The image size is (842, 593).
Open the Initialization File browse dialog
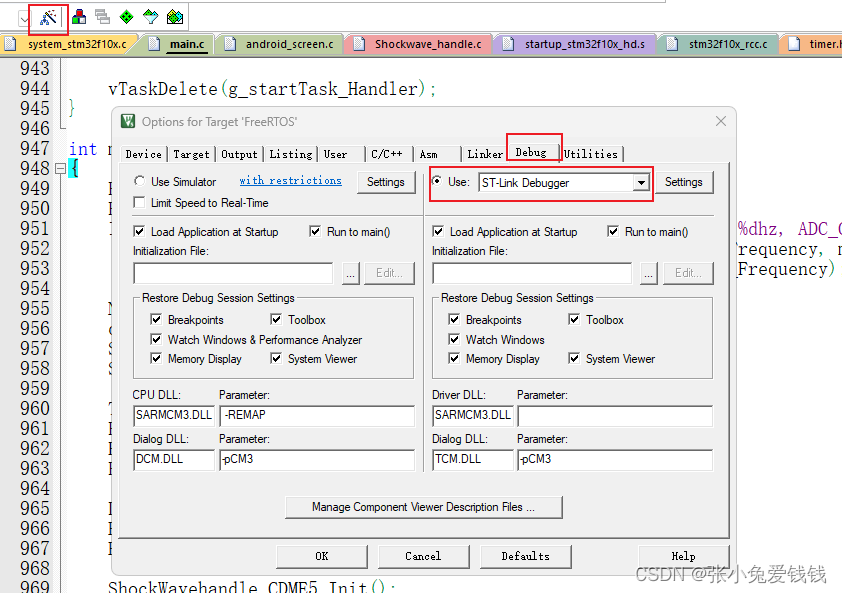pyautogui.click(x=349, y=273)
